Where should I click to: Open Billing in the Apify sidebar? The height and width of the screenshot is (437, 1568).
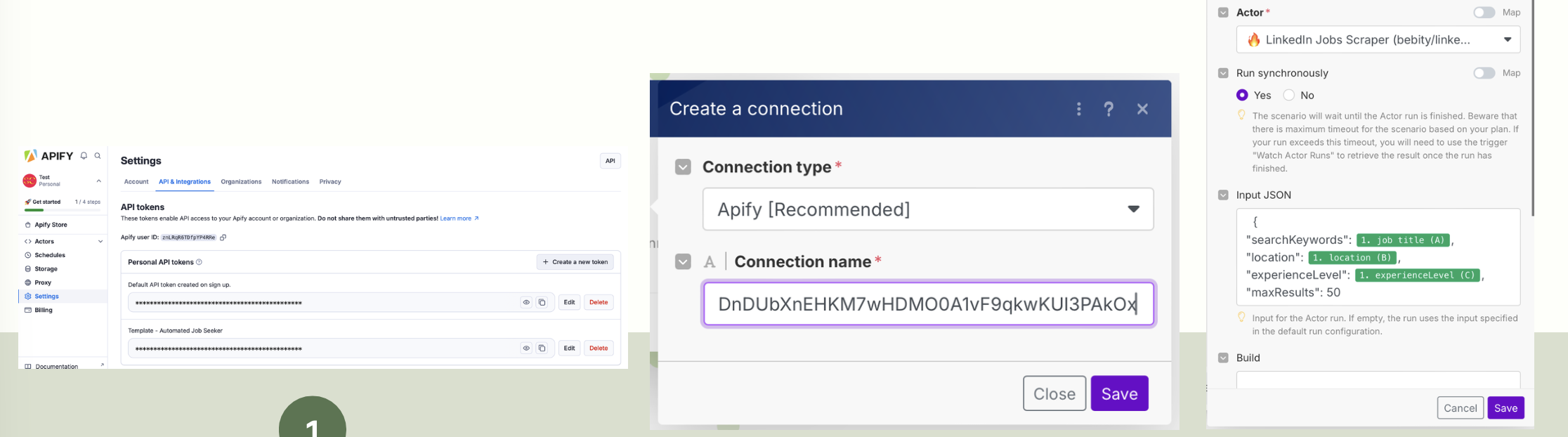pos(44,310)
